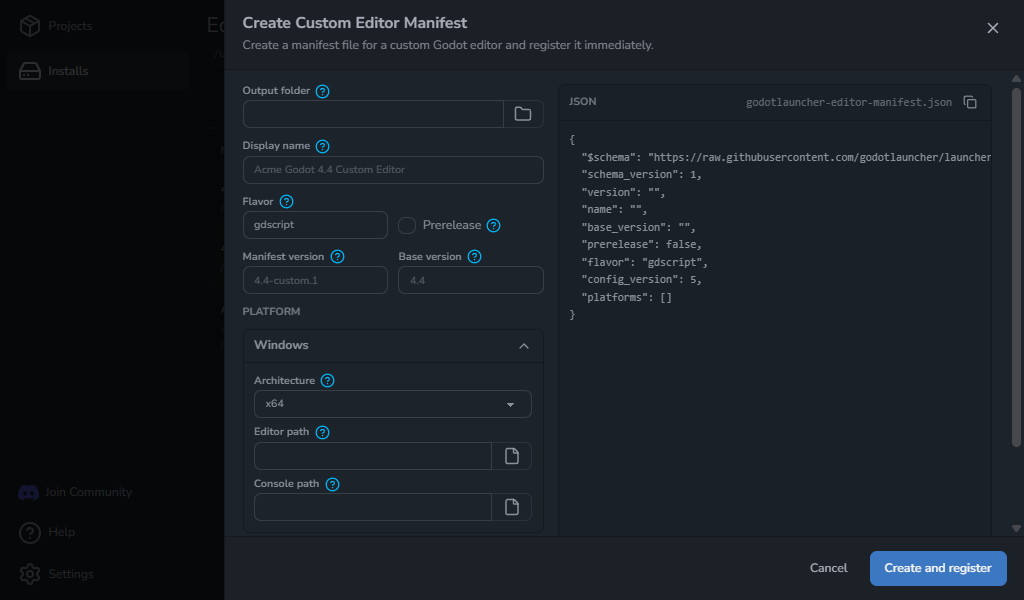
Task: Click the PLATFORM section heading
Action: click(x=271, y=312)
